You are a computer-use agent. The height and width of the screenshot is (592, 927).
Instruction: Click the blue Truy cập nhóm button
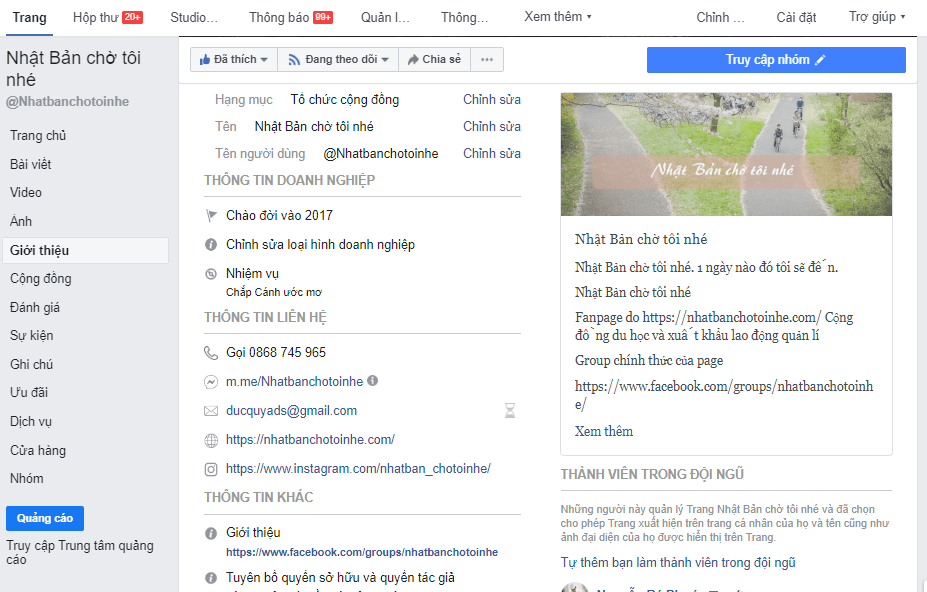(x=776, y=60)
